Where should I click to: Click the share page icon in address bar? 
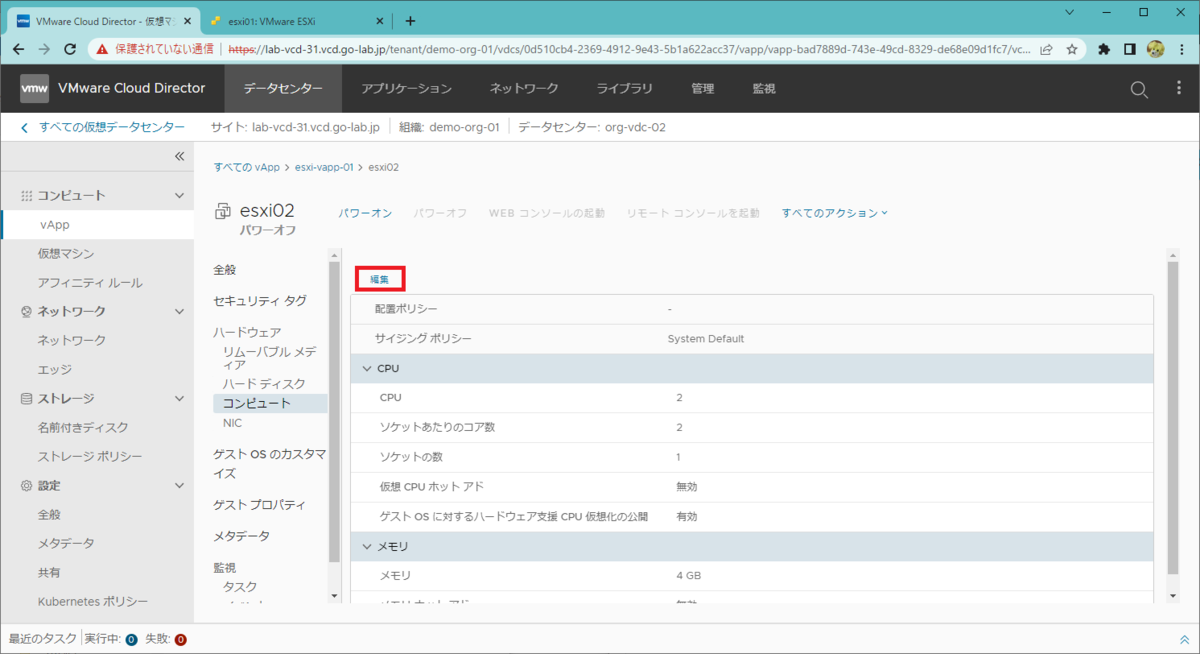point(1046,48)
